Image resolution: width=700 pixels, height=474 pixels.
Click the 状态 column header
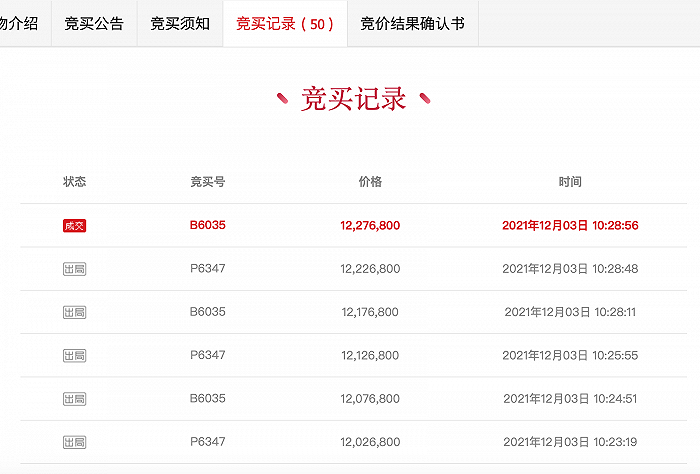pos(74,182)
